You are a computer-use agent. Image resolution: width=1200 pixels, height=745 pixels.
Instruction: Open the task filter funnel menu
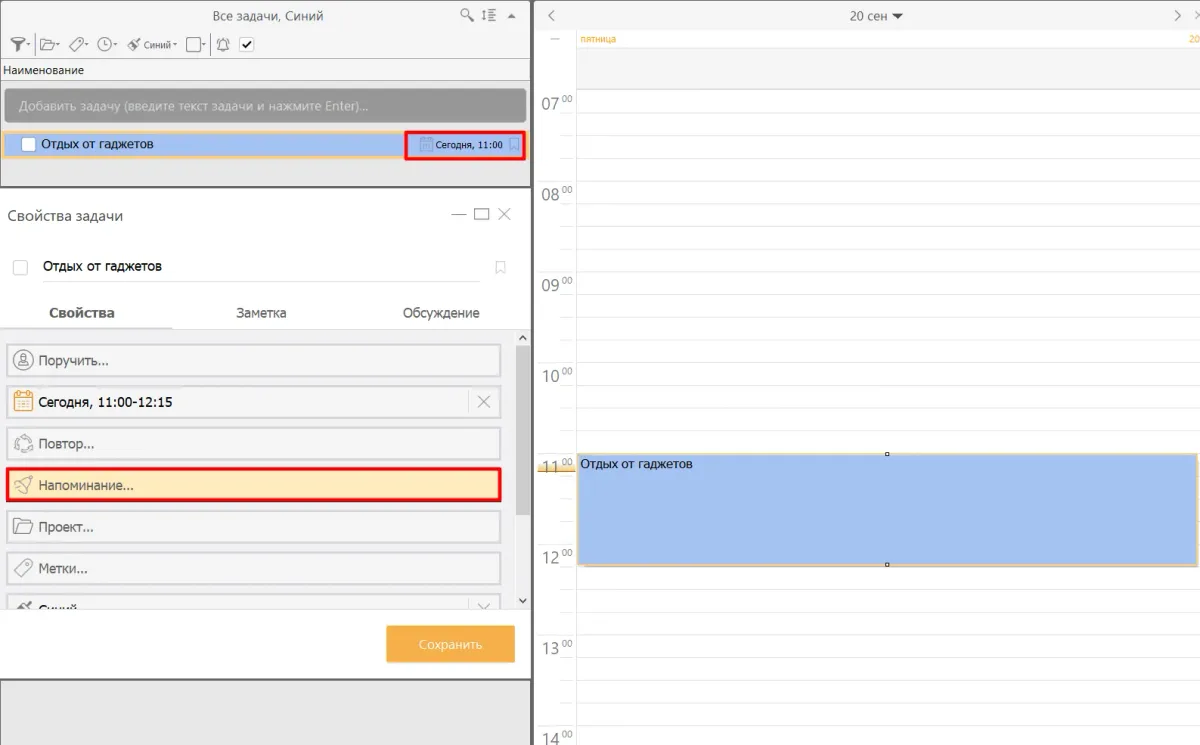(18, 44)
